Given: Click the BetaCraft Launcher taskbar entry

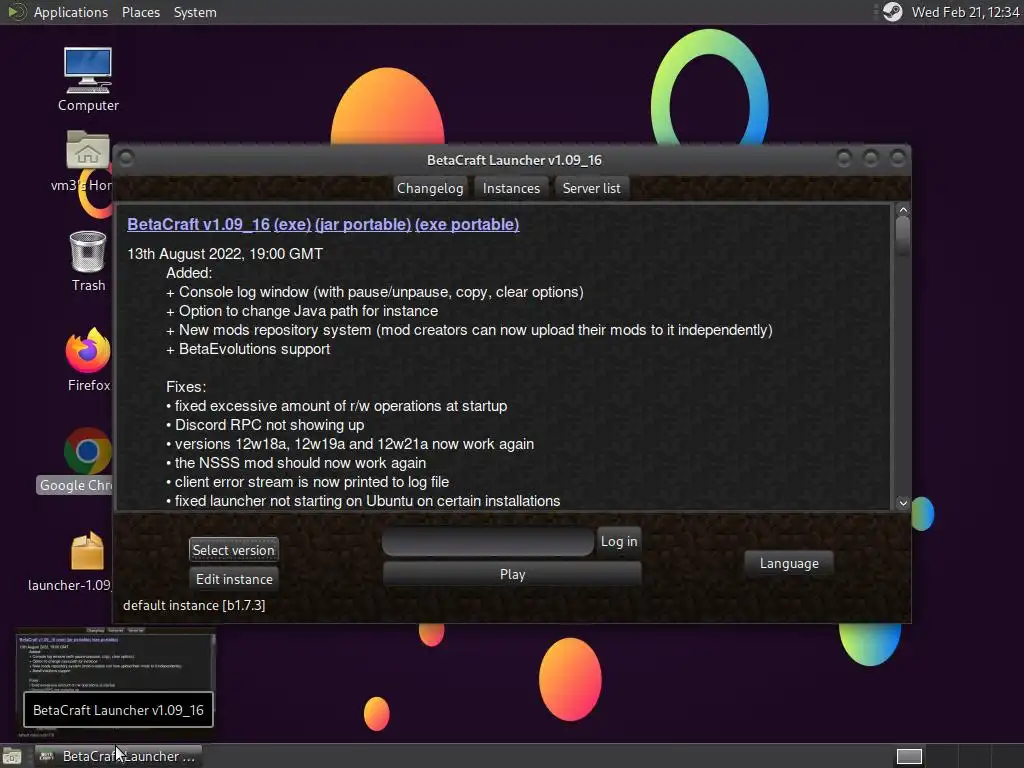Looking at the screenshot, I should click(x=118, y=756).
